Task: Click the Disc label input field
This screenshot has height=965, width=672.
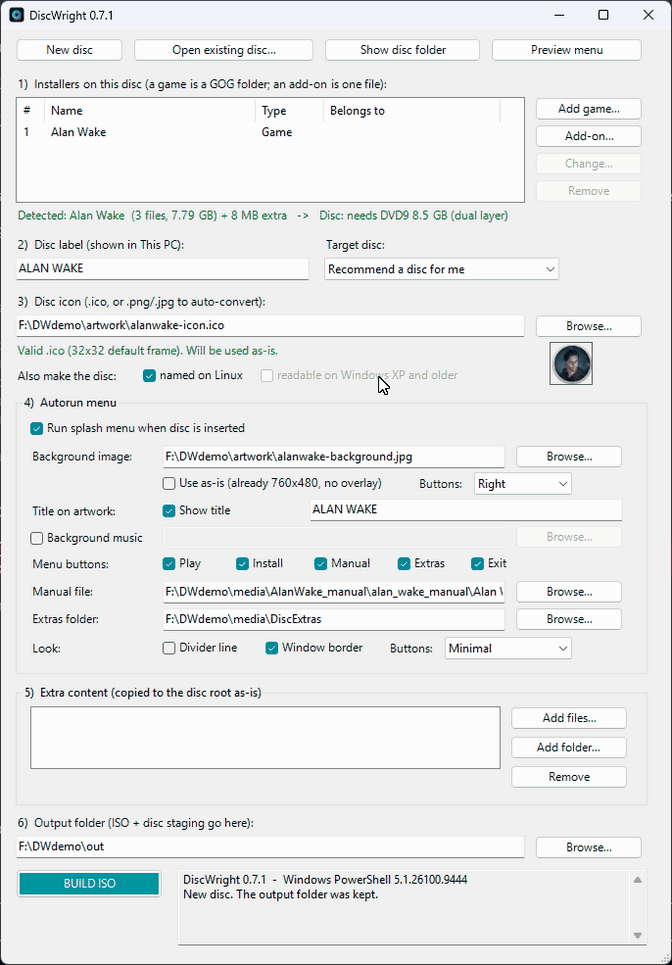Action: pos(162,269)
